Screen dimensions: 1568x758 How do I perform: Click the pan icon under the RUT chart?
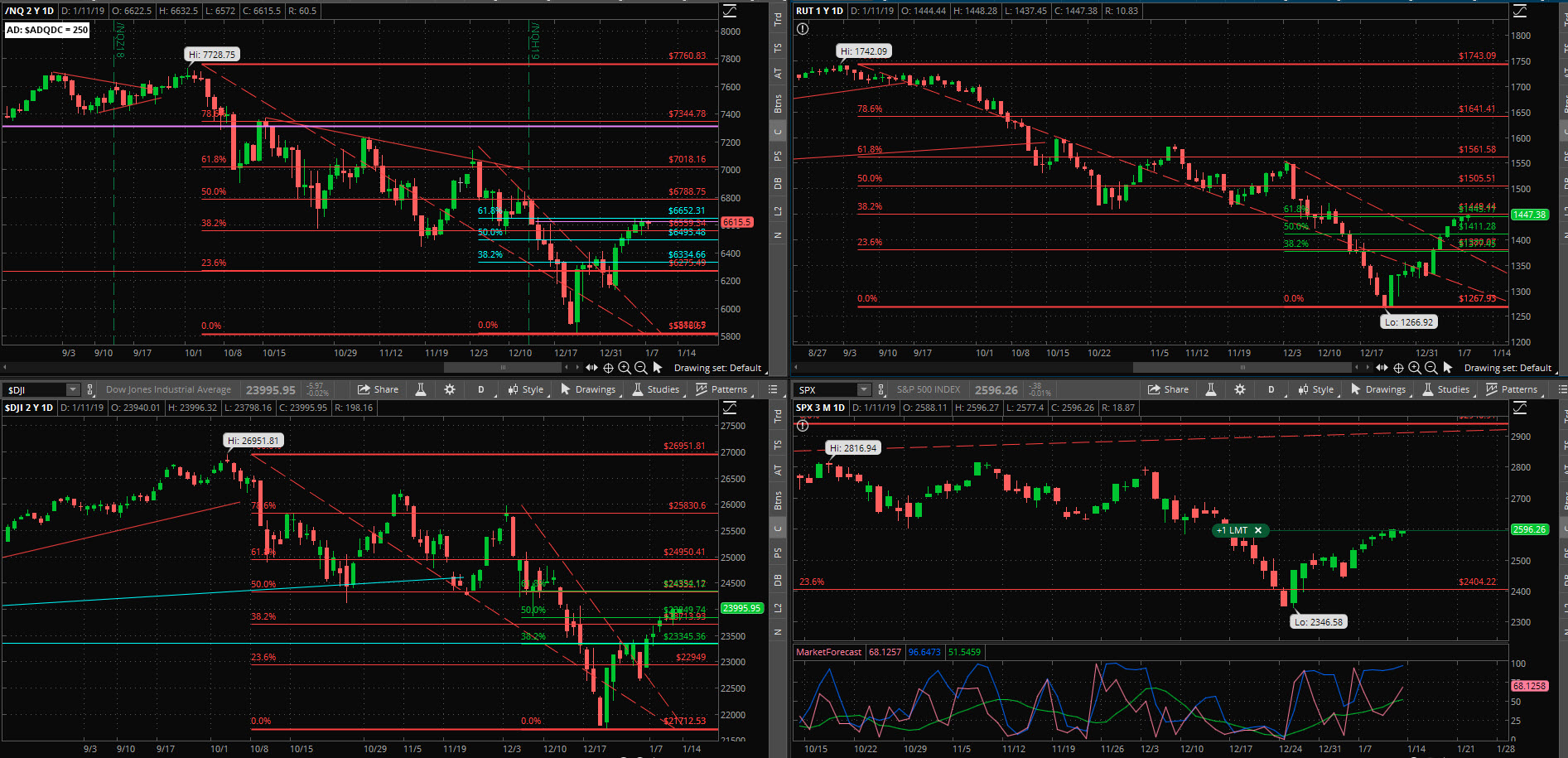pos(1382,367)
